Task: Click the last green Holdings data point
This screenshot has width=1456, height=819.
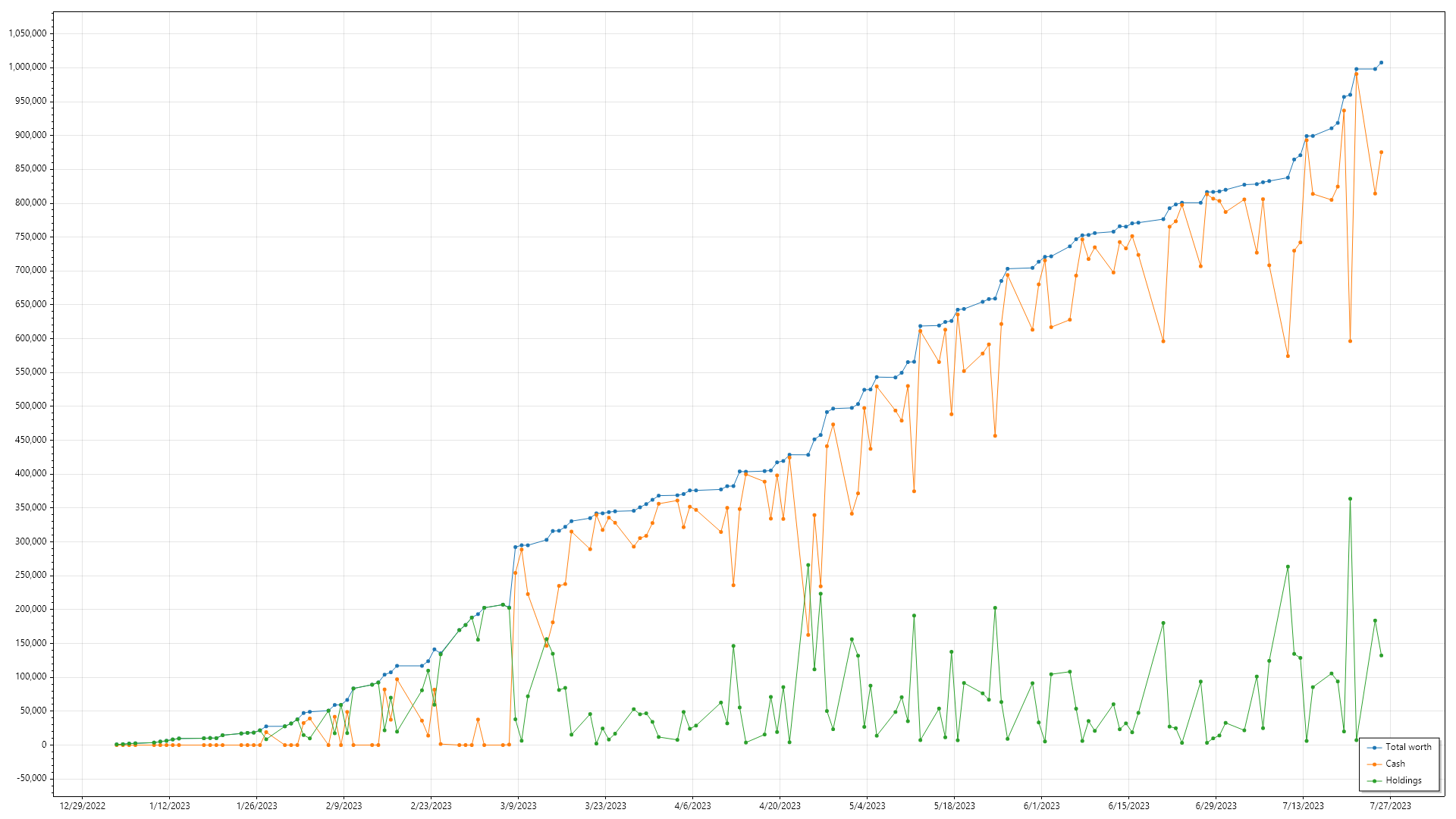Action: point(1381,655)
